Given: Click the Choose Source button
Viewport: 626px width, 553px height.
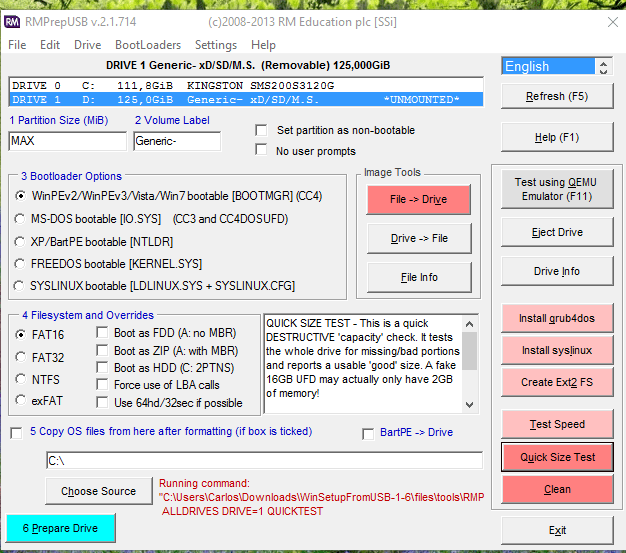Looking at the screenshot, I should pos(99,491).
